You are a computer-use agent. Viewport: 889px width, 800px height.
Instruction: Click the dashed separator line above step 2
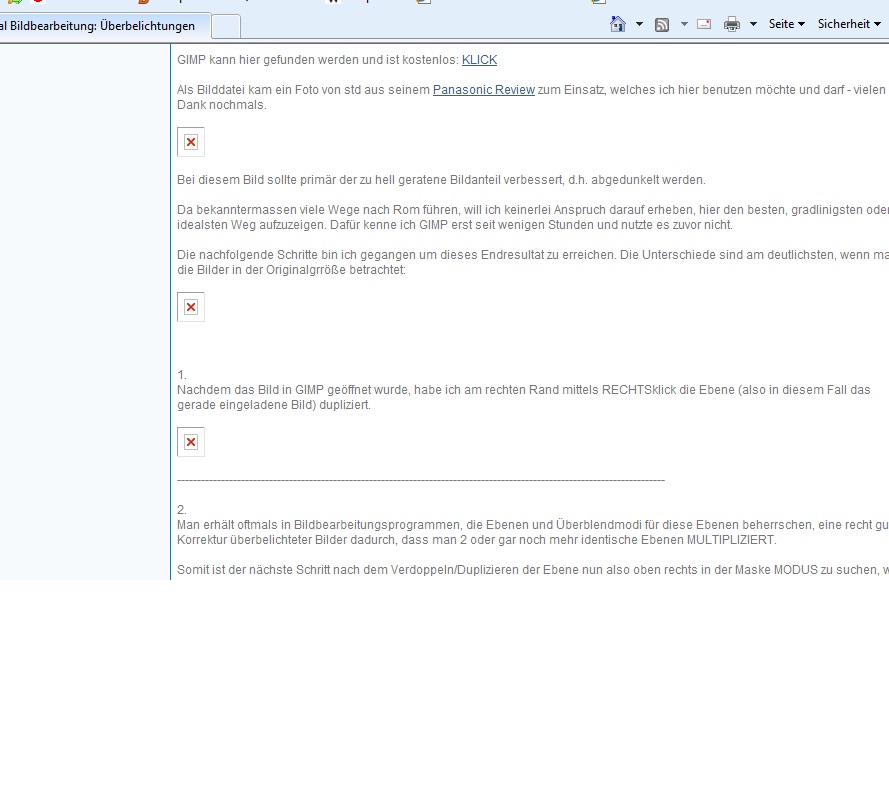(x=420, y=481)
